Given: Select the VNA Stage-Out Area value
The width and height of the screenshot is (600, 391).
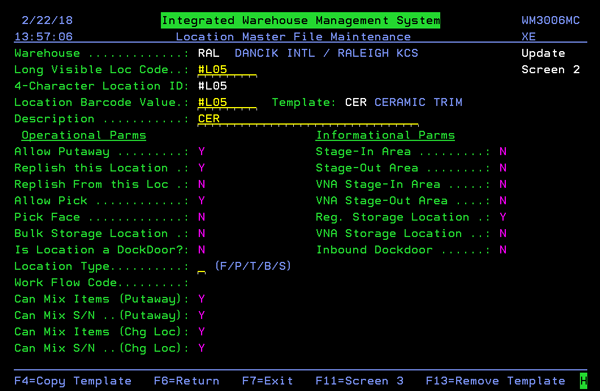Looking at the screenshot, I should coord(503,201).
